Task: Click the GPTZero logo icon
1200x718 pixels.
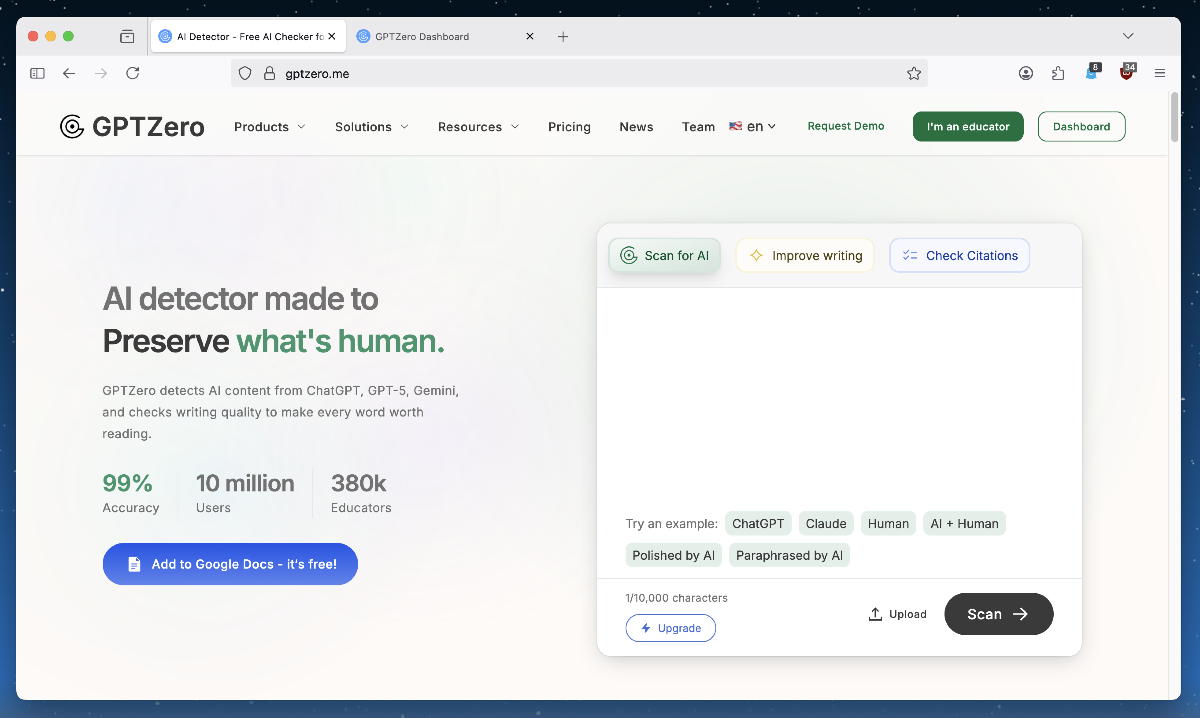Action: [x=72, y=127]
